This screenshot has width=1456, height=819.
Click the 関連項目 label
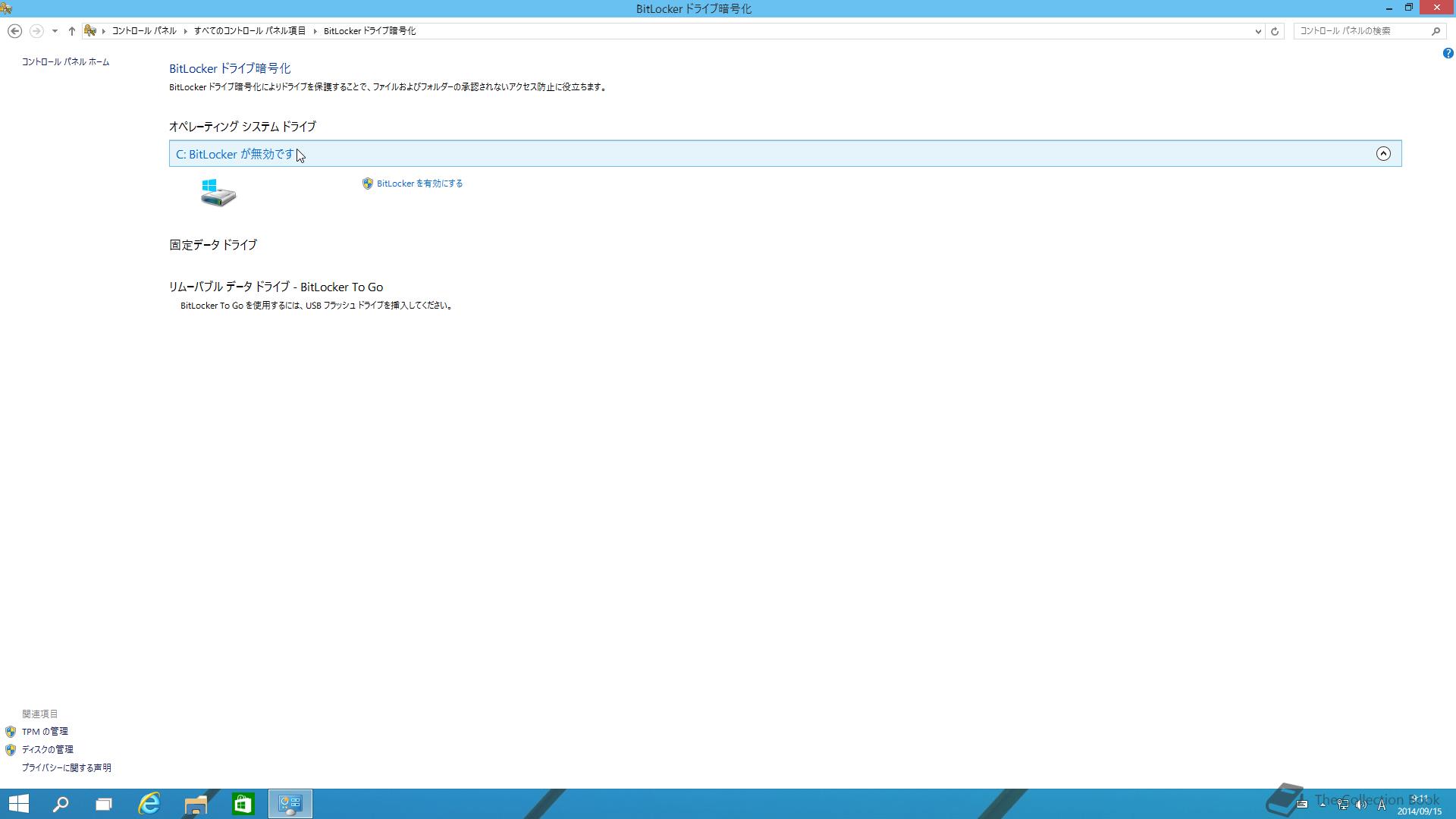(x=40, y=714)
